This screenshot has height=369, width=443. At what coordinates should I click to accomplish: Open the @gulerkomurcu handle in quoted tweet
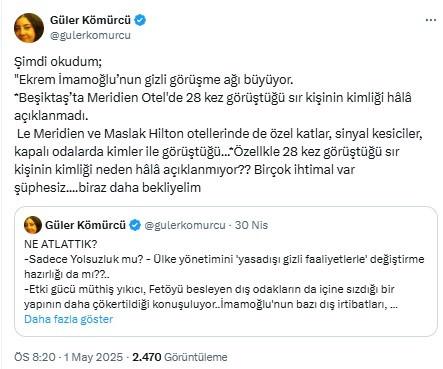click(x=185, y=225)
